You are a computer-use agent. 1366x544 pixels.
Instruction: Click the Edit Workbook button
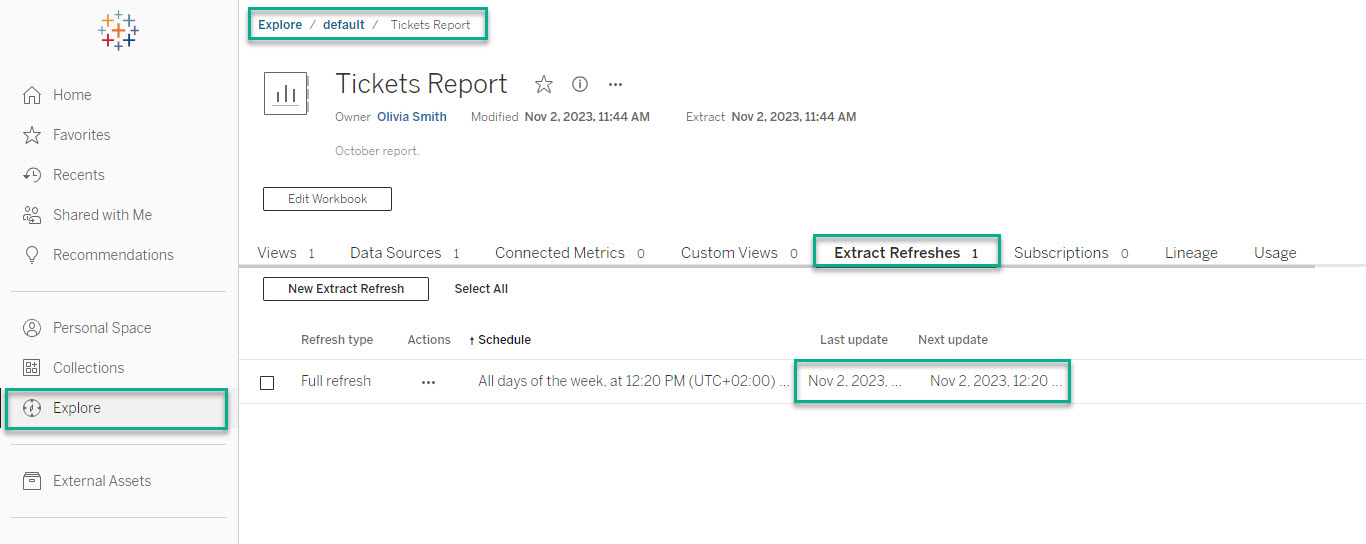coord(327,199)
